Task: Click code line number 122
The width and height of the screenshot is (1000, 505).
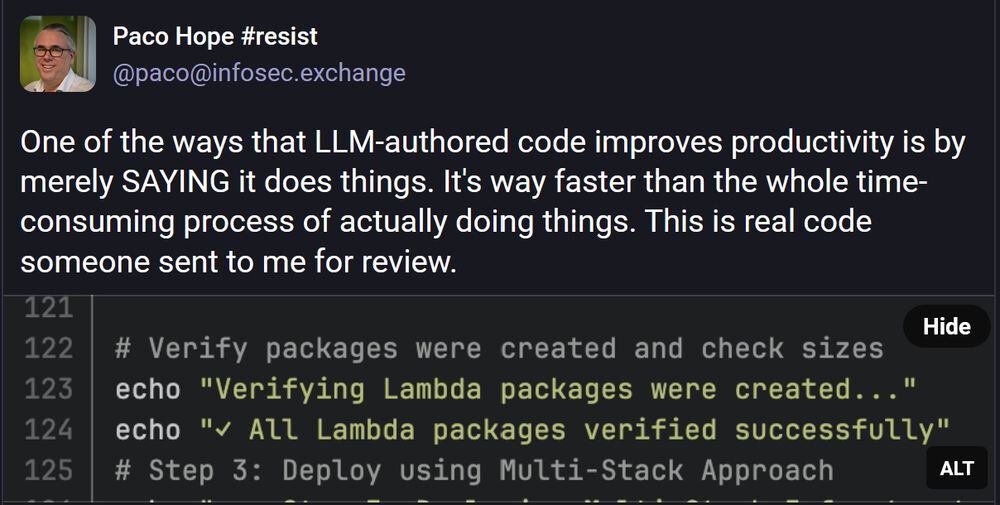Action: (x=48, y=349)
